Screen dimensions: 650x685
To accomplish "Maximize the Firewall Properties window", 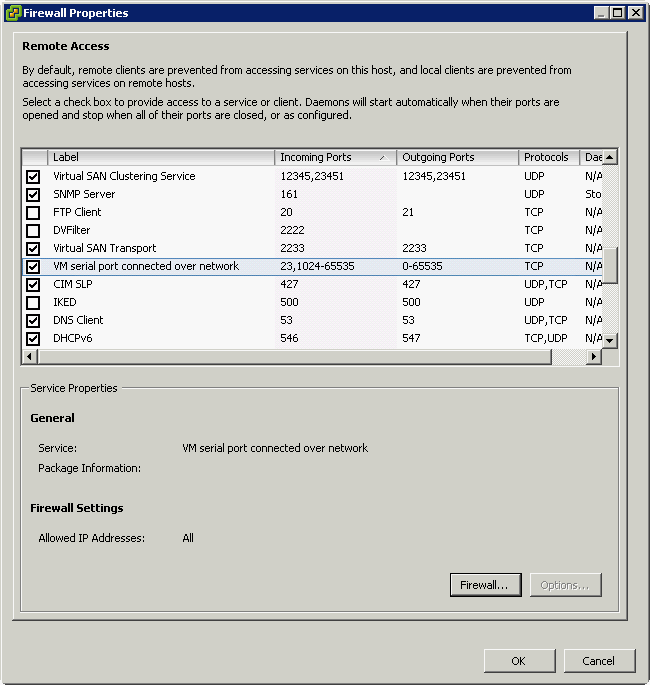I will coord(617,13).
